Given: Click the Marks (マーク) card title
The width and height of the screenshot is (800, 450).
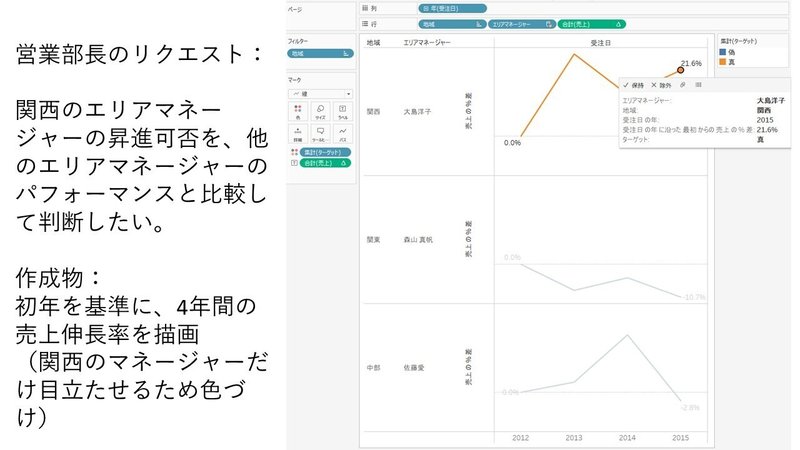Looking at the screenshot, I should coord(294,80).
